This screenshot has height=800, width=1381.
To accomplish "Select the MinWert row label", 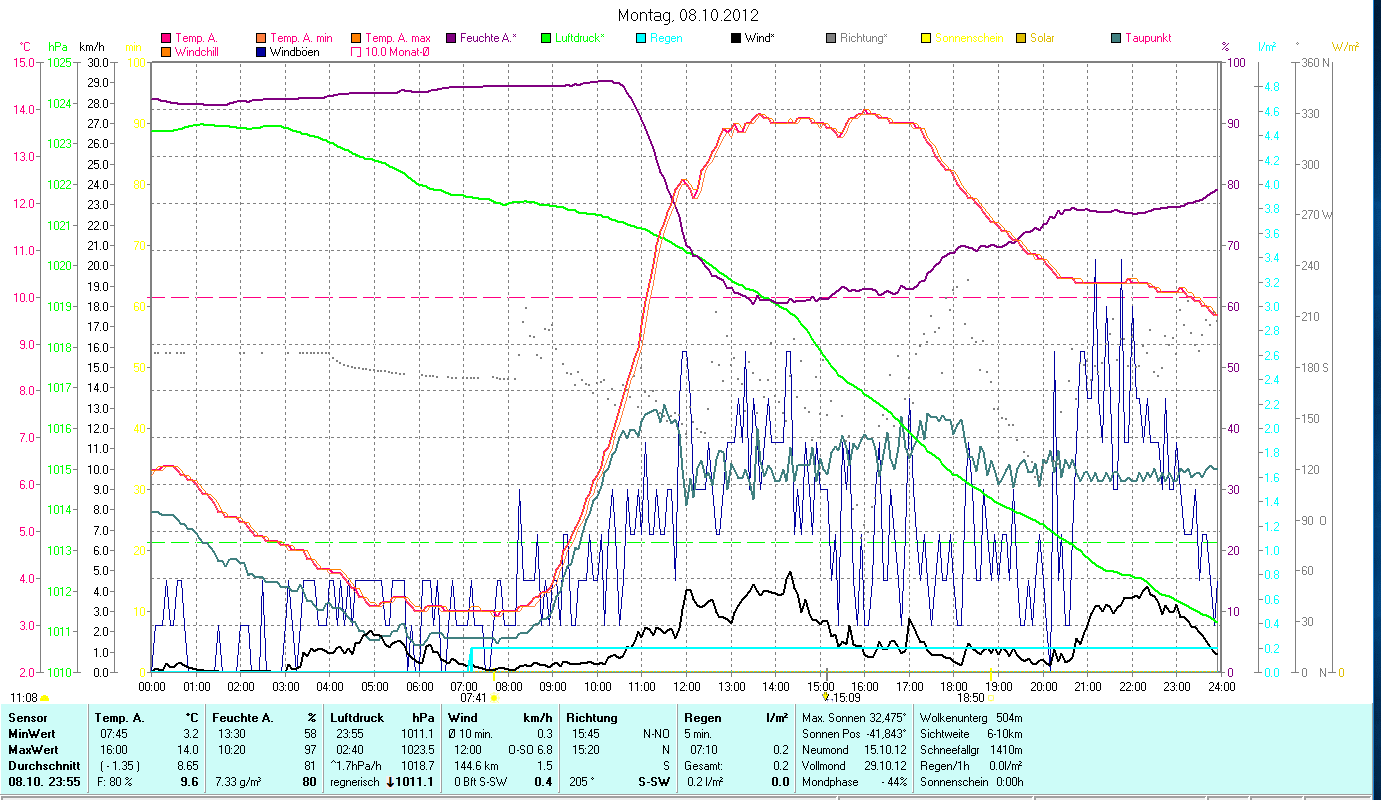I will point(33,732).
